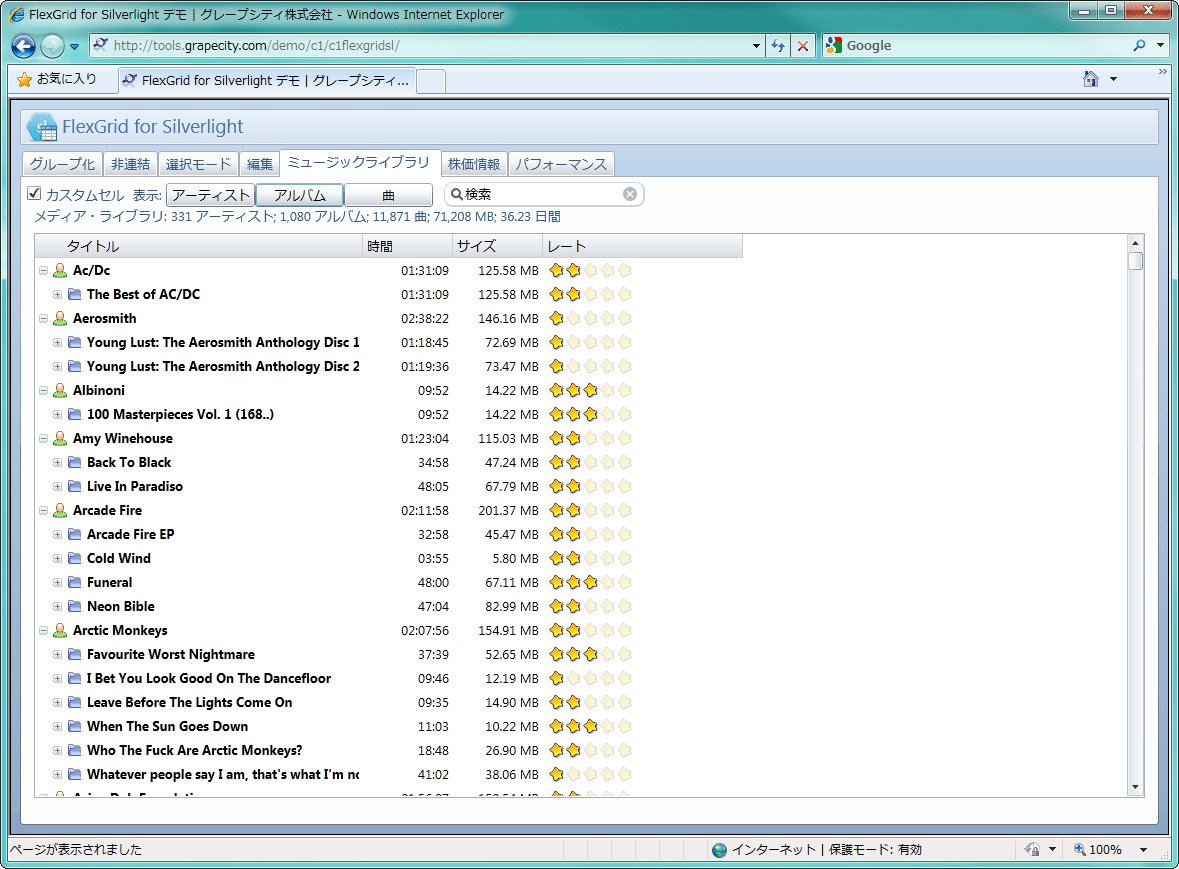The image size is (1179, 869).
Task: Click the artist icon next to Arctic Monkeys
Action: (59, 630)
